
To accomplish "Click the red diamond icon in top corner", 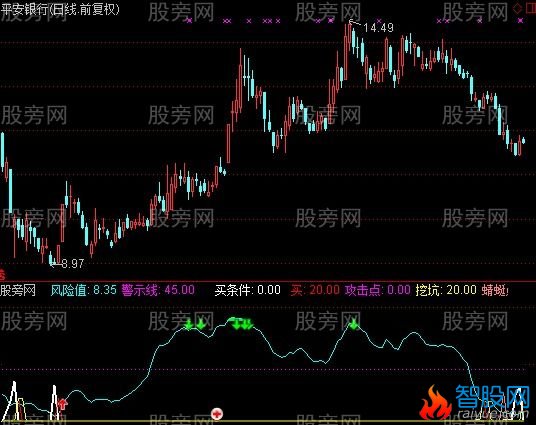I will [518, 9].
